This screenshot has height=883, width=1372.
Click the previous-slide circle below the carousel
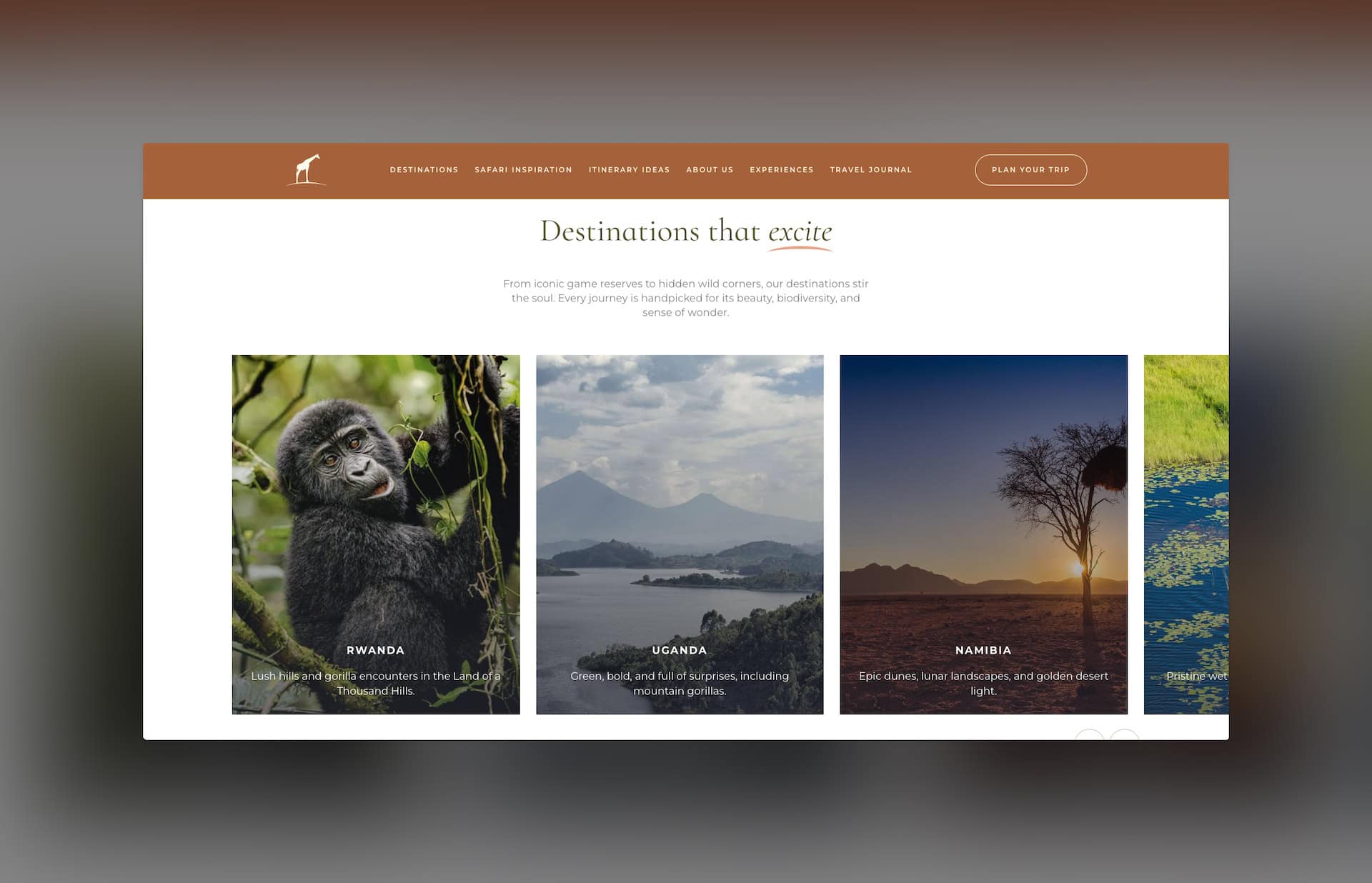tap(1089, 735)
